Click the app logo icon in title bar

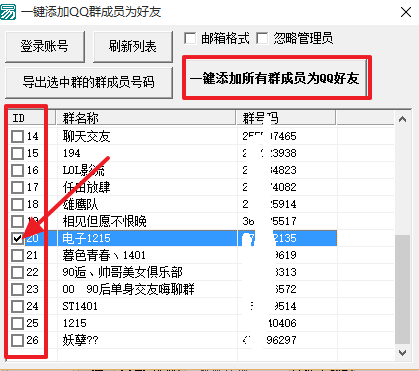tap(8, 12)
